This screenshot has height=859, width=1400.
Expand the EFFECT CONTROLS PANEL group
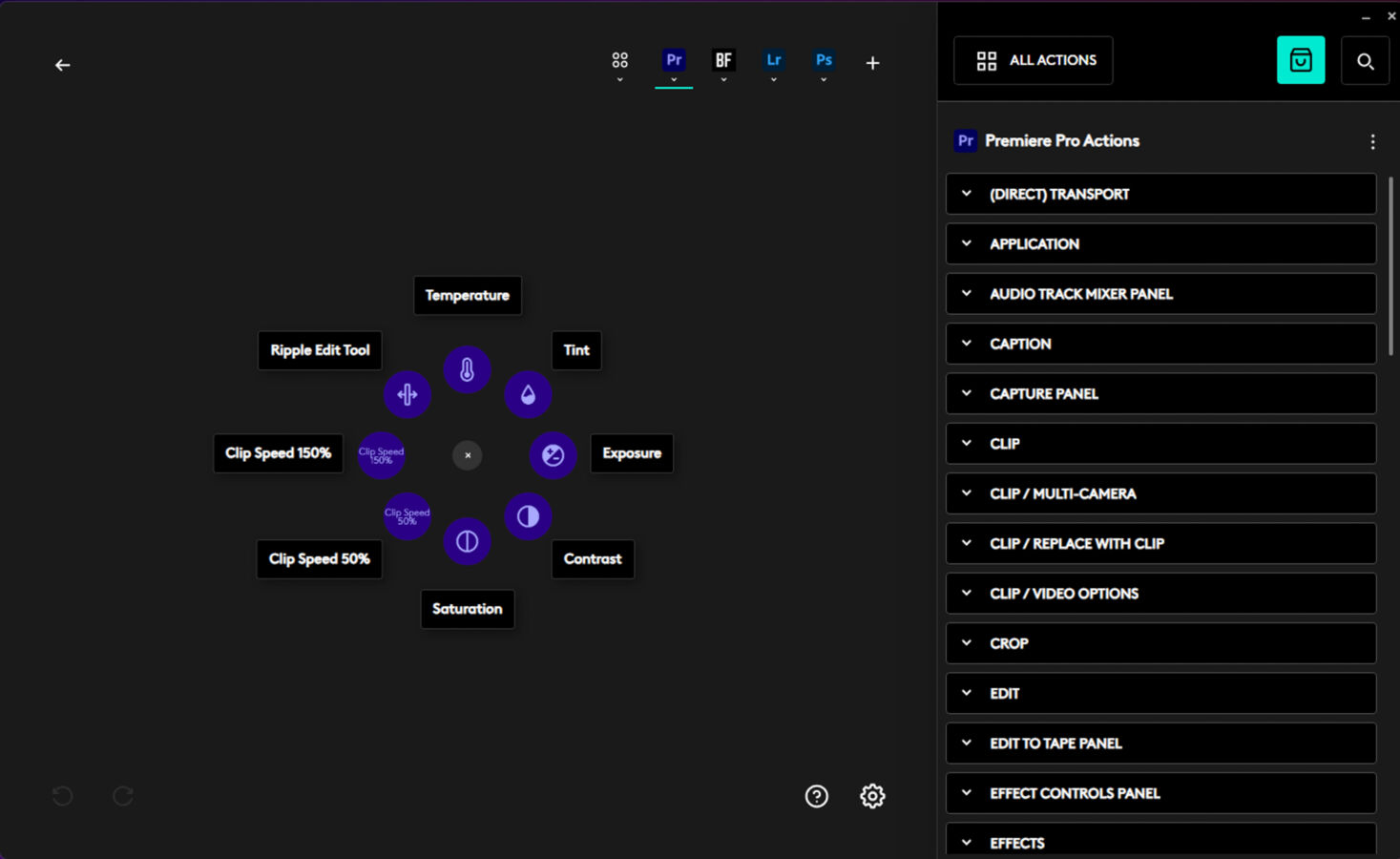(1160, 793)
